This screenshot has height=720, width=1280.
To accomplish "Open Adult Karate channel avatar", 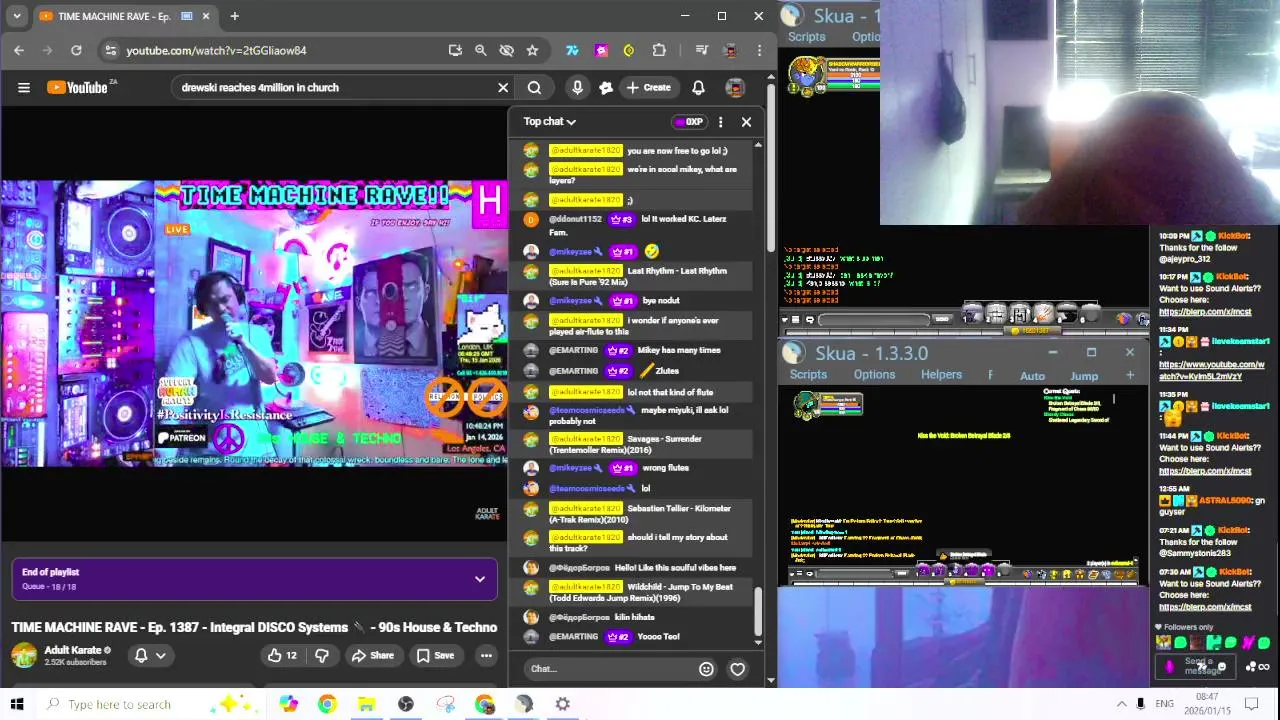I will (24, 656).
